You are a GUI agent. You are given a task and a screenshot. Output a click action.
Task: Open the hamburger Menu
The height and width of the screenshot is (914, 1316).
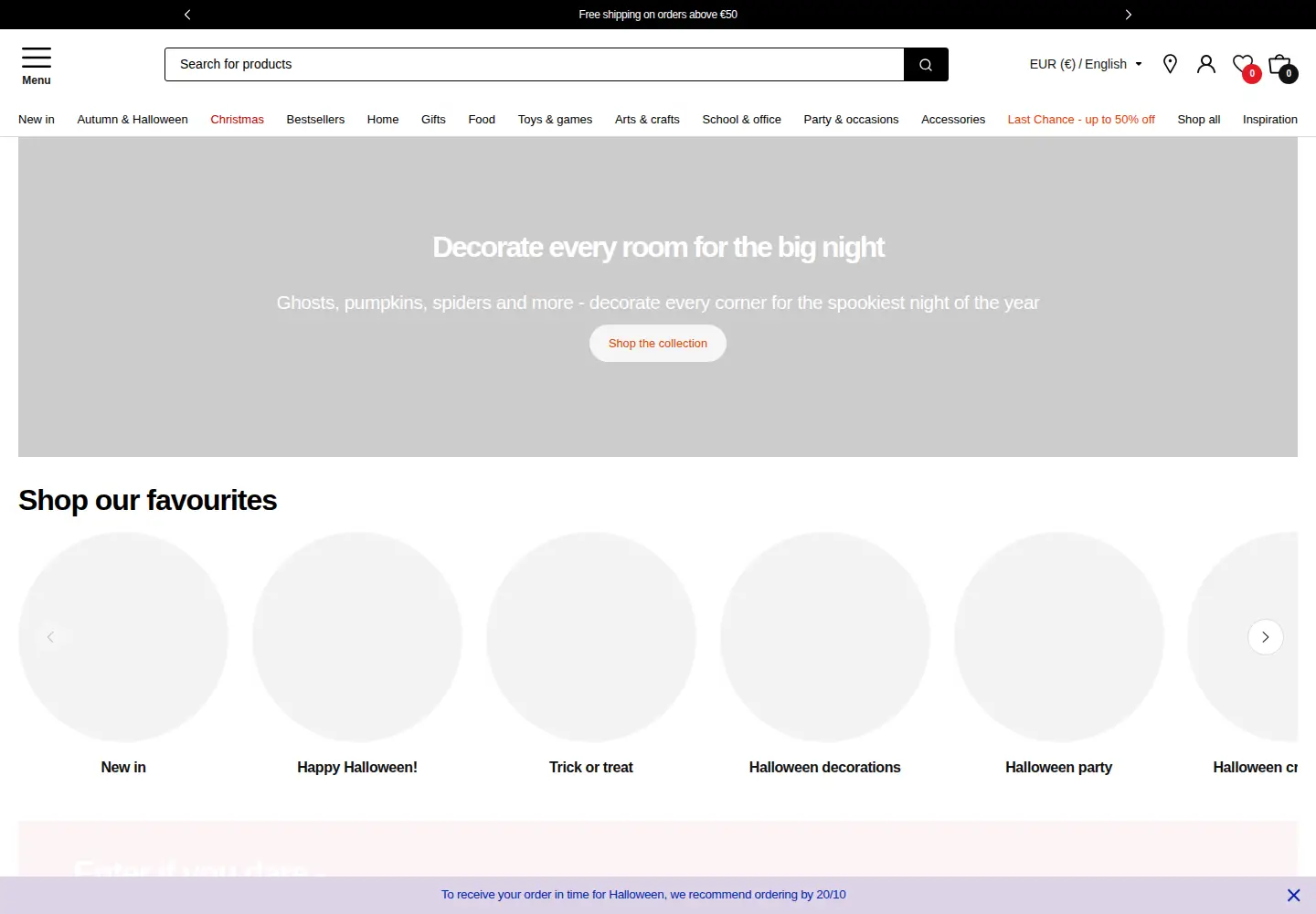pos(37,66)
